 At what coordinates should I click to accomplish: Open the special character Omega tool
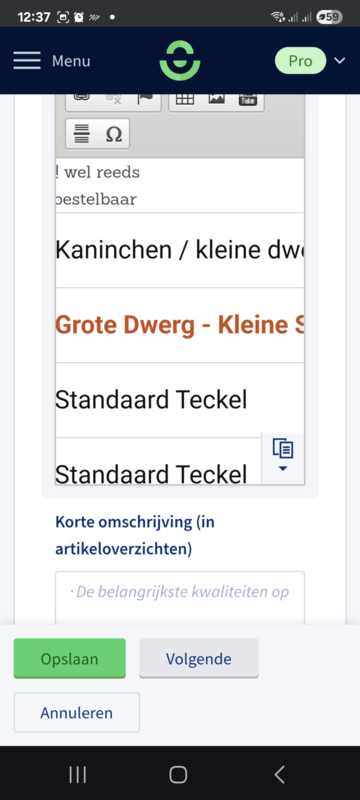[114, 134]
